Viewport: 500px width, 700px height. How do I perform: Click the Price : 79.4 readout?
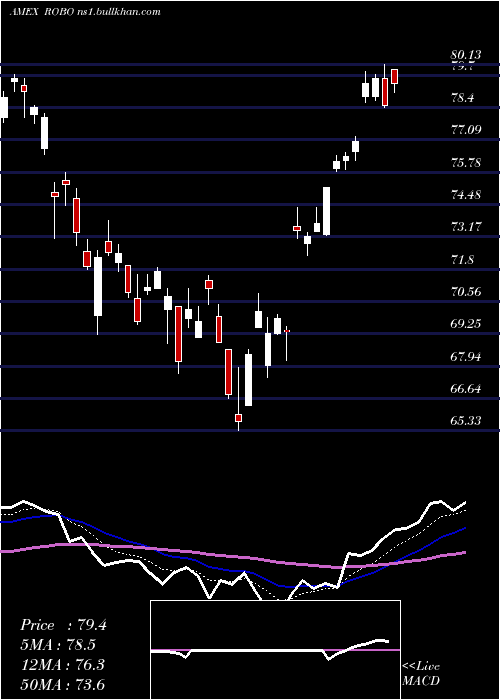(x=63, y=625)
